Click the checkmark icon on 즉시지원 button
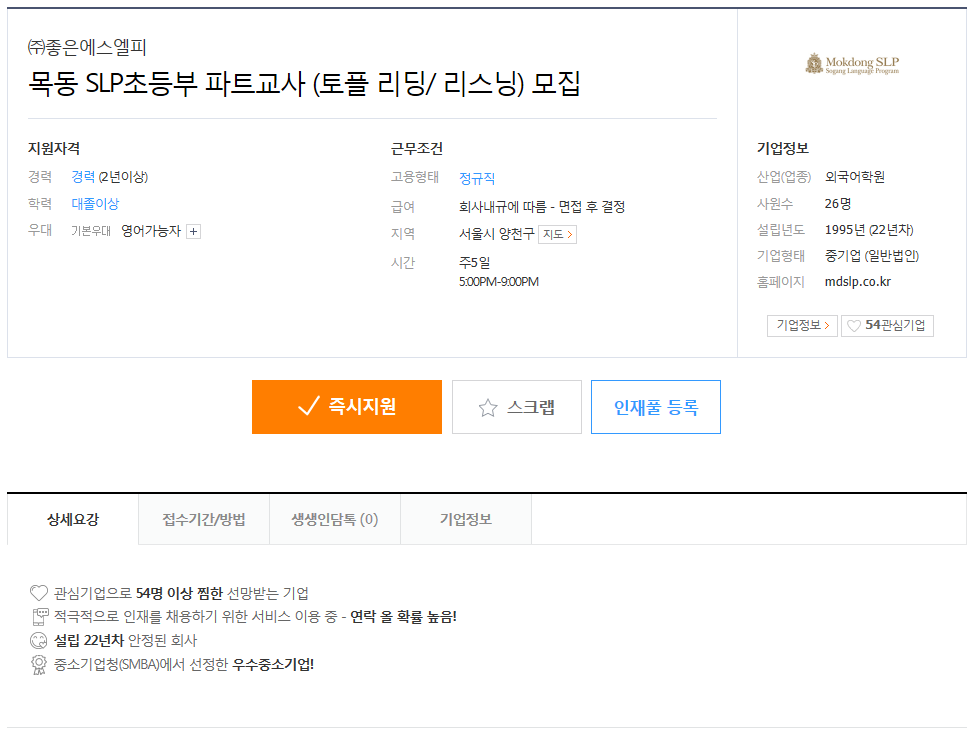Viewport: 974px width, 750px height. pos(309,406)
